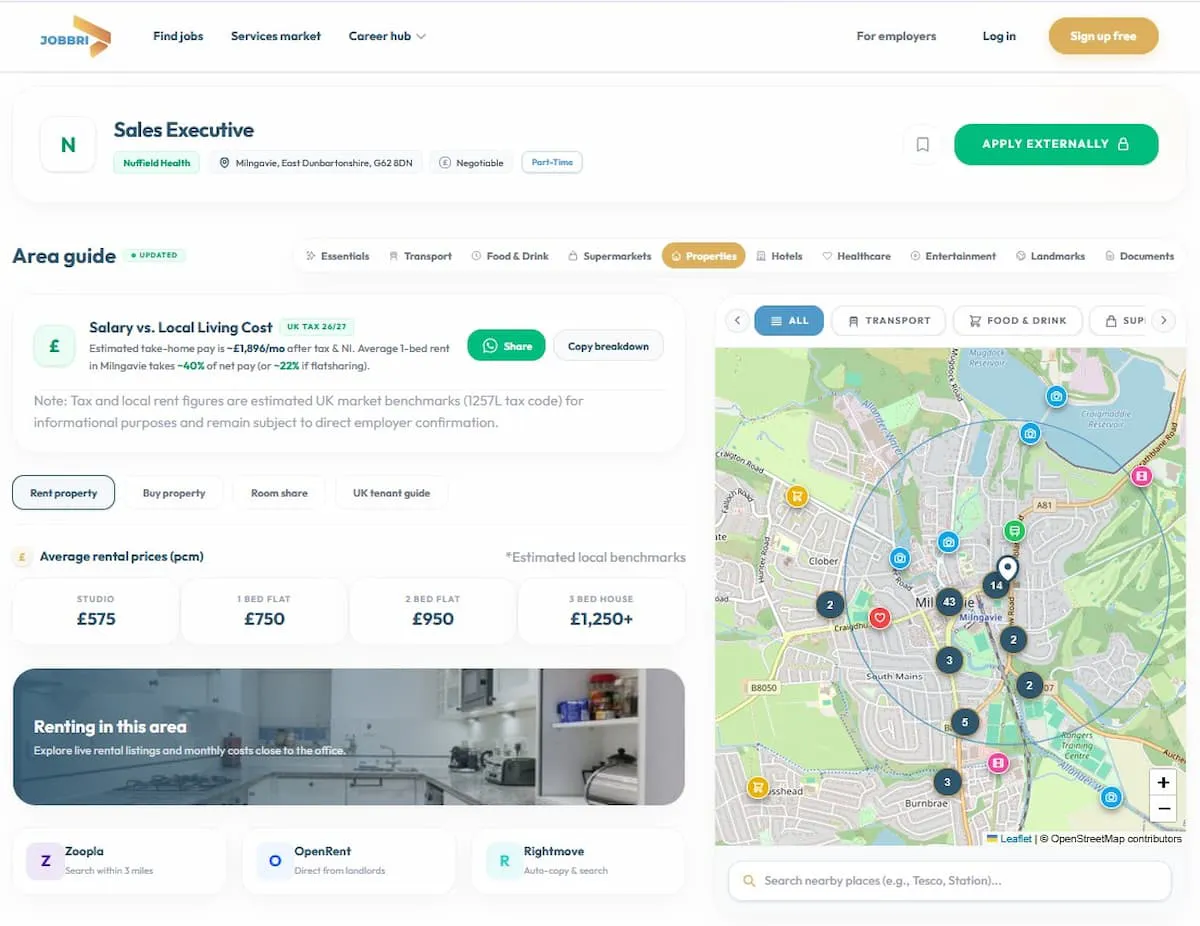Switch to the Buy property tab
The image size is (1200, 926).
(x=174, y=493)
